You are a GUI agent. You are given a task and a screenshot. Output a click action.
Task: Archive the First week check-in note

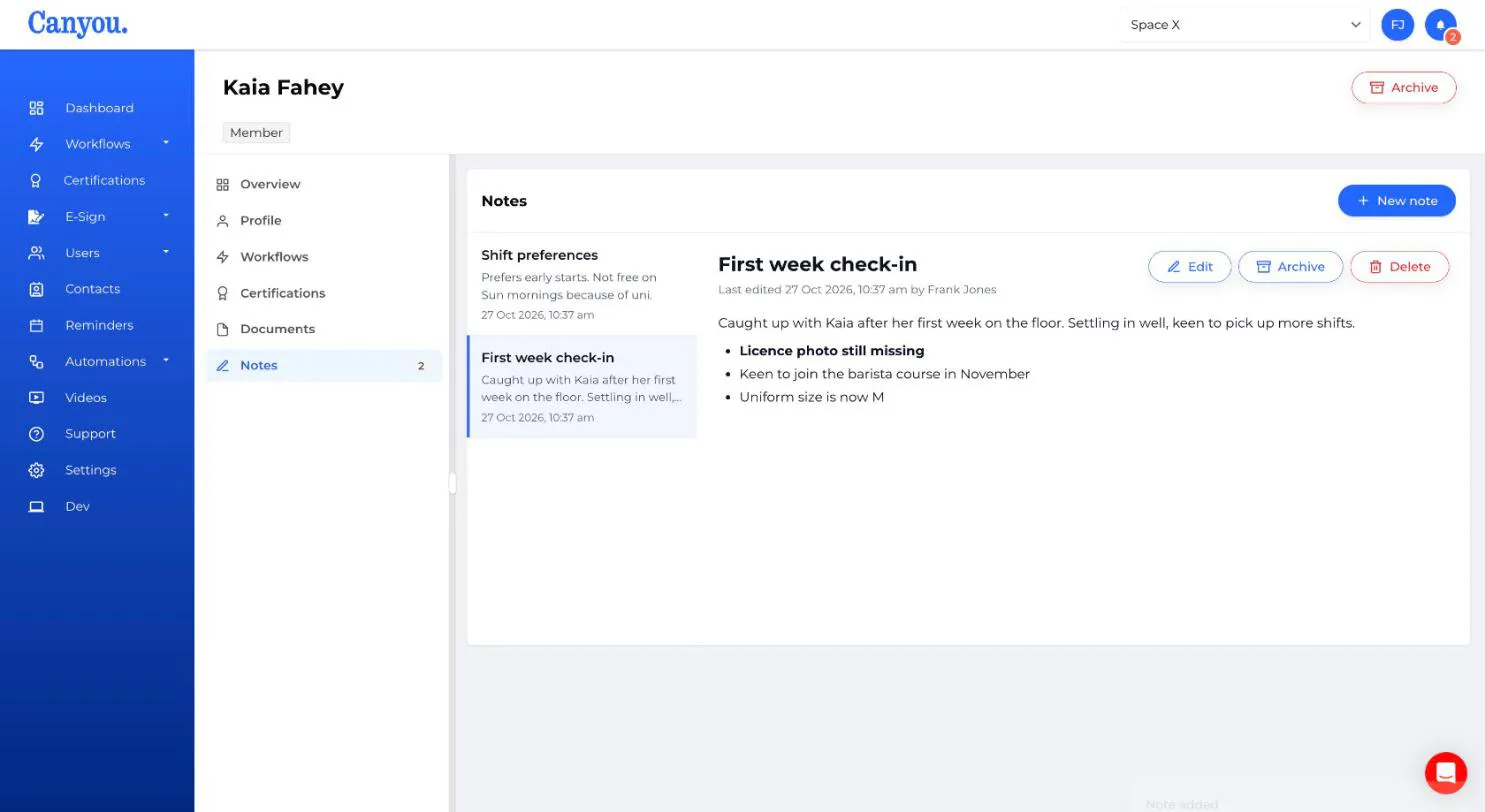point(1290,267)
